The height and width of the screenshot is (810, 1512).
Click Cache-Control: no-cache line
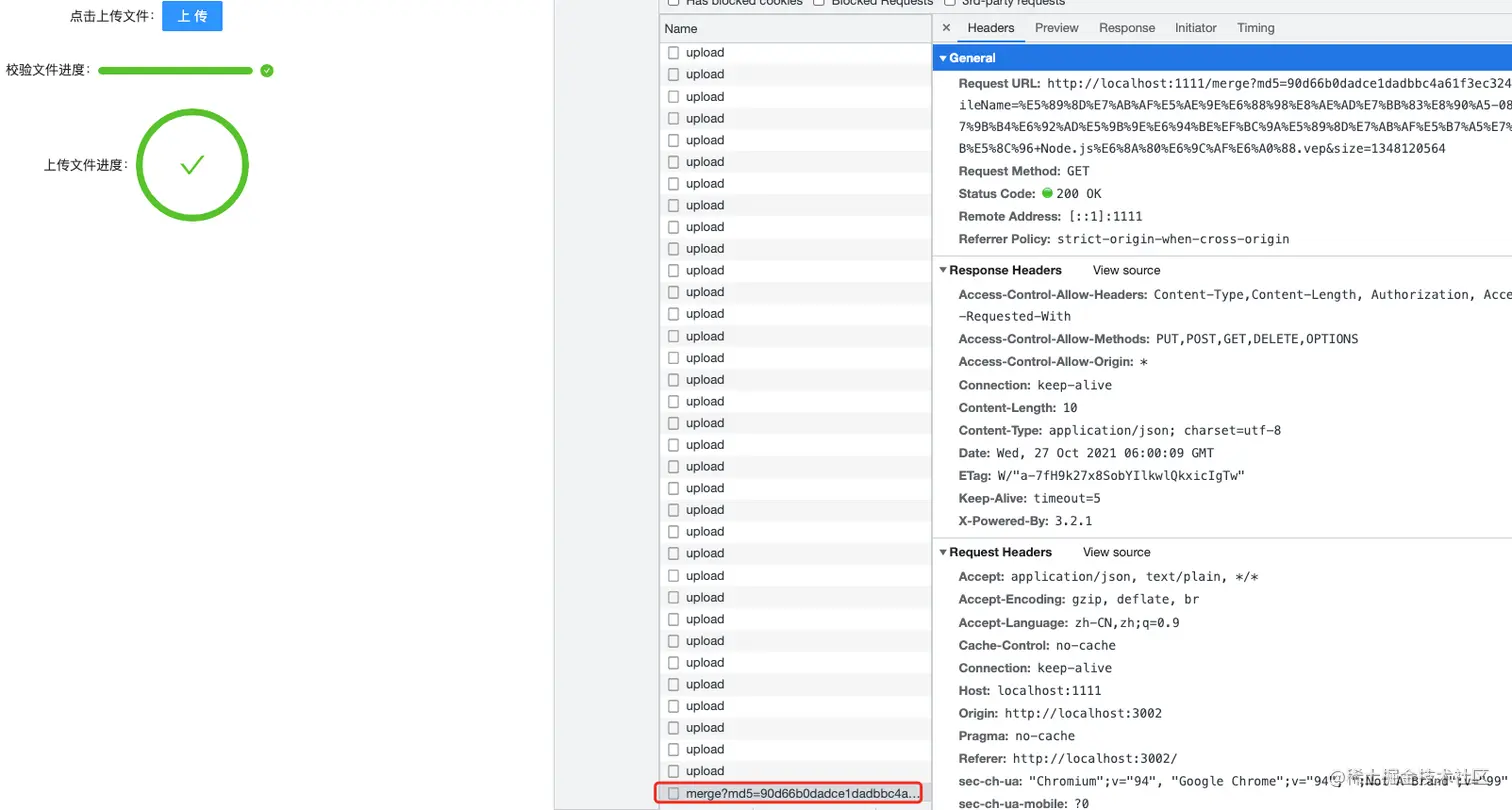point(1037,645)
